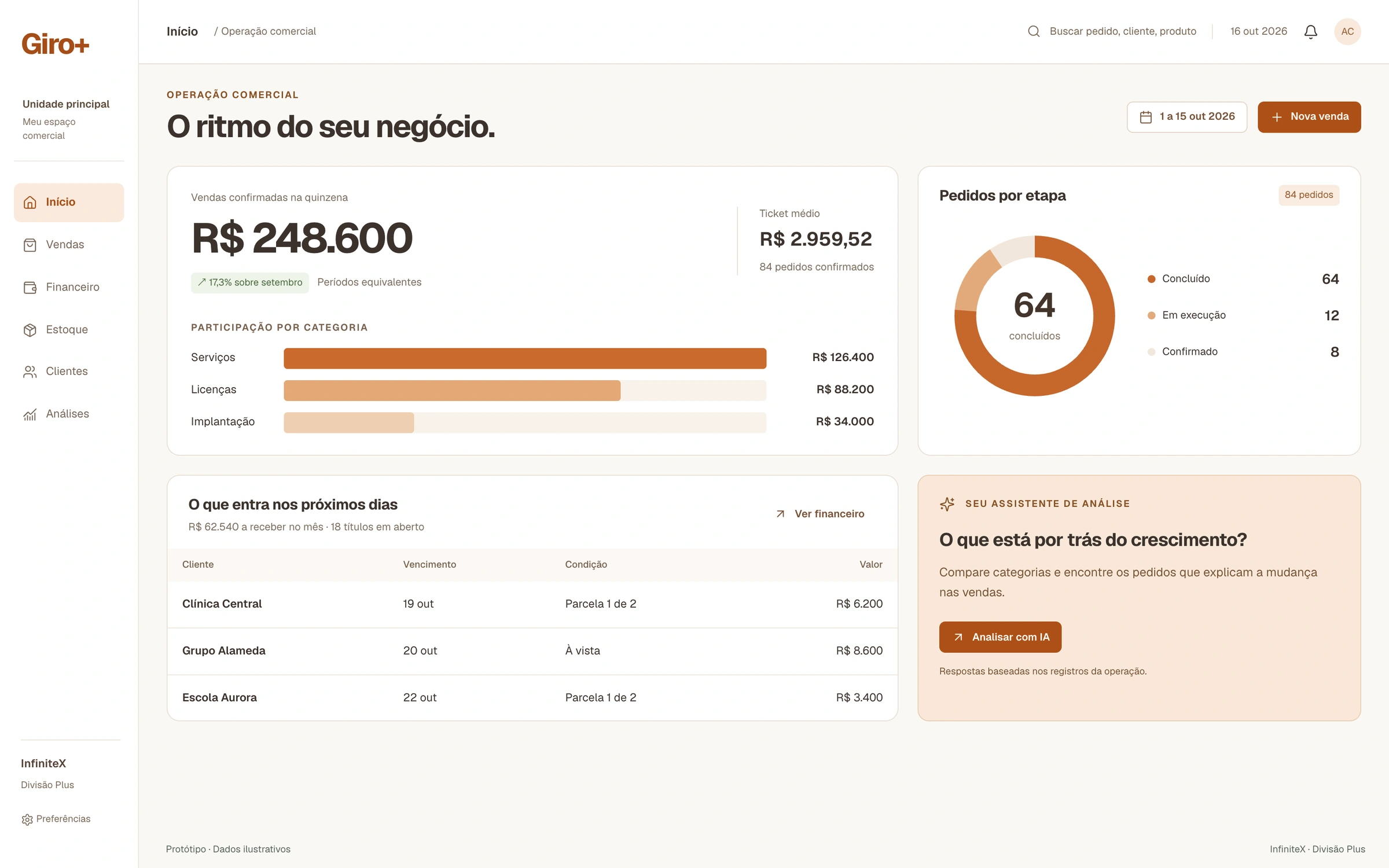The width and height of the screenshot is (1389, 868).
Task: Click the 17,3% sobre setembro badge
Action: [x=250, y=282]
